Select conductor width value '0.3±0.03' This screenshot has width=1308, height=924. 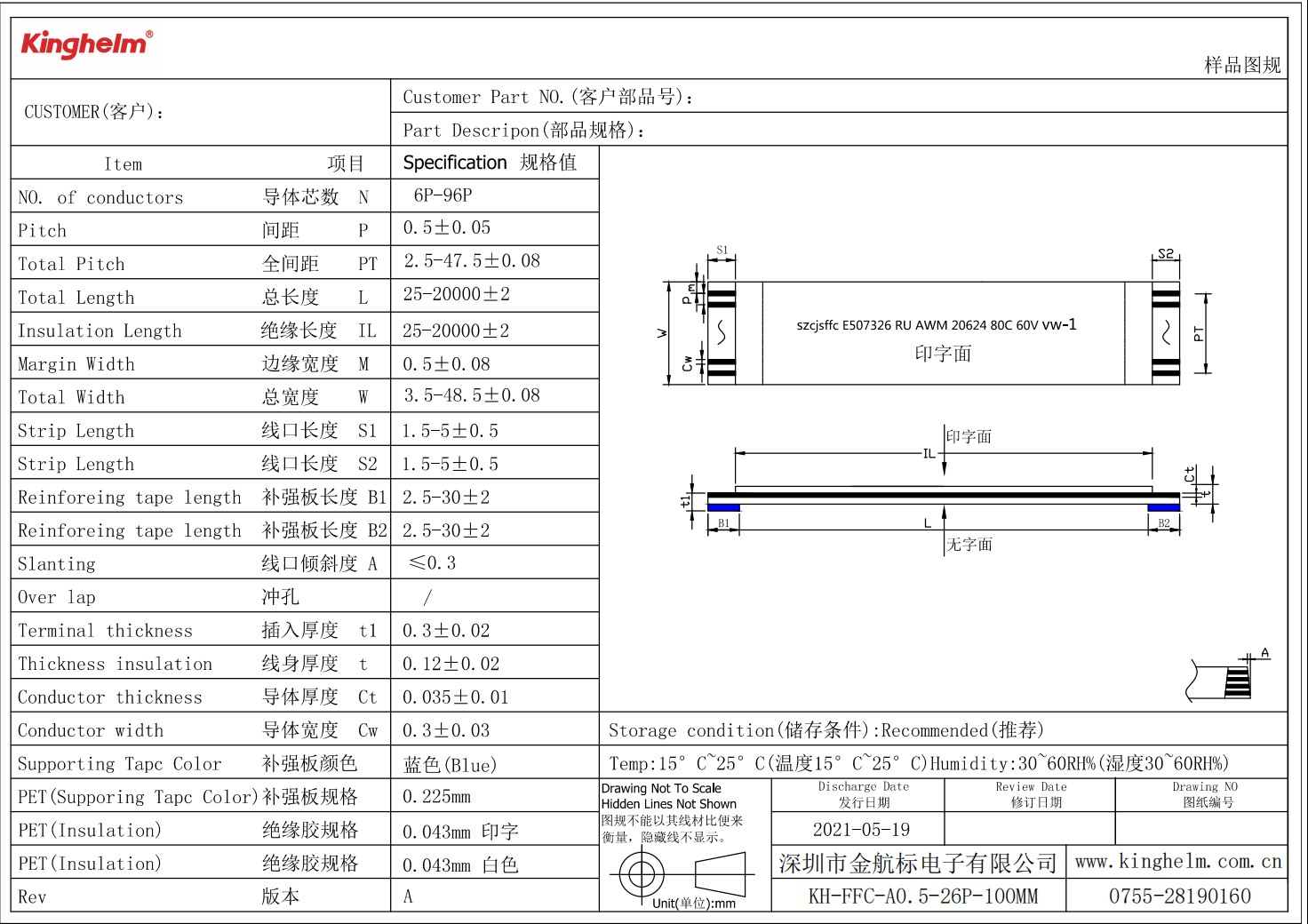click(x=446, y=730)
